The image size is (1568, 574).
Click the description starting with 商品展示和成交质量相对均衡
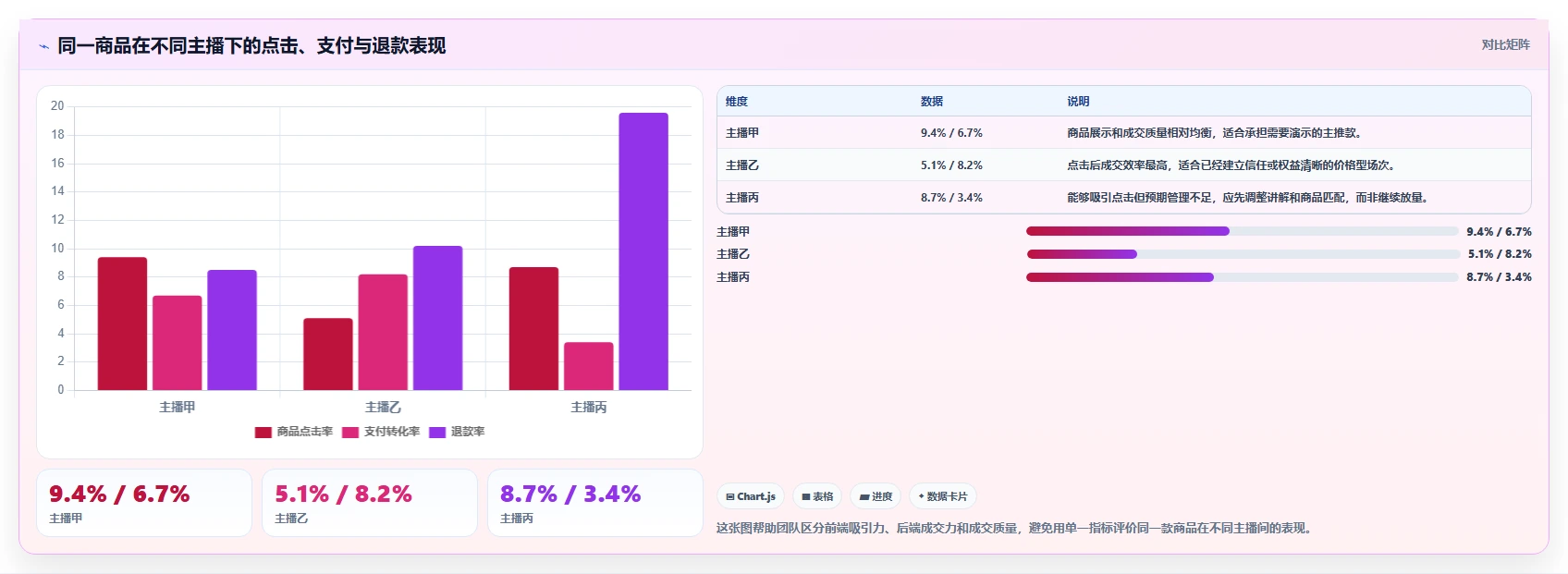coord(1216,133)
